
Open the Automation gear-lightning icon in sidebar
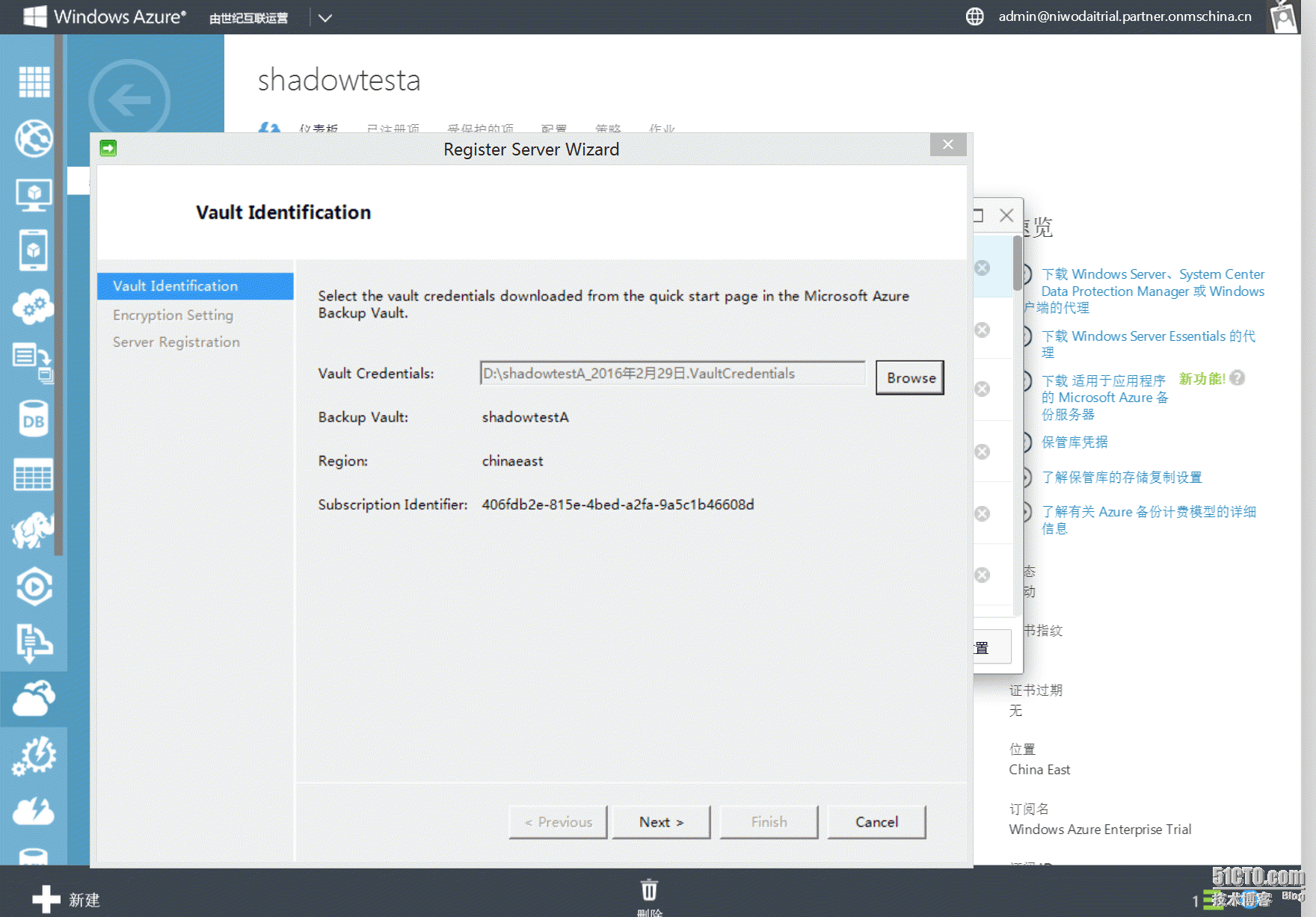(x=34, y=756)
